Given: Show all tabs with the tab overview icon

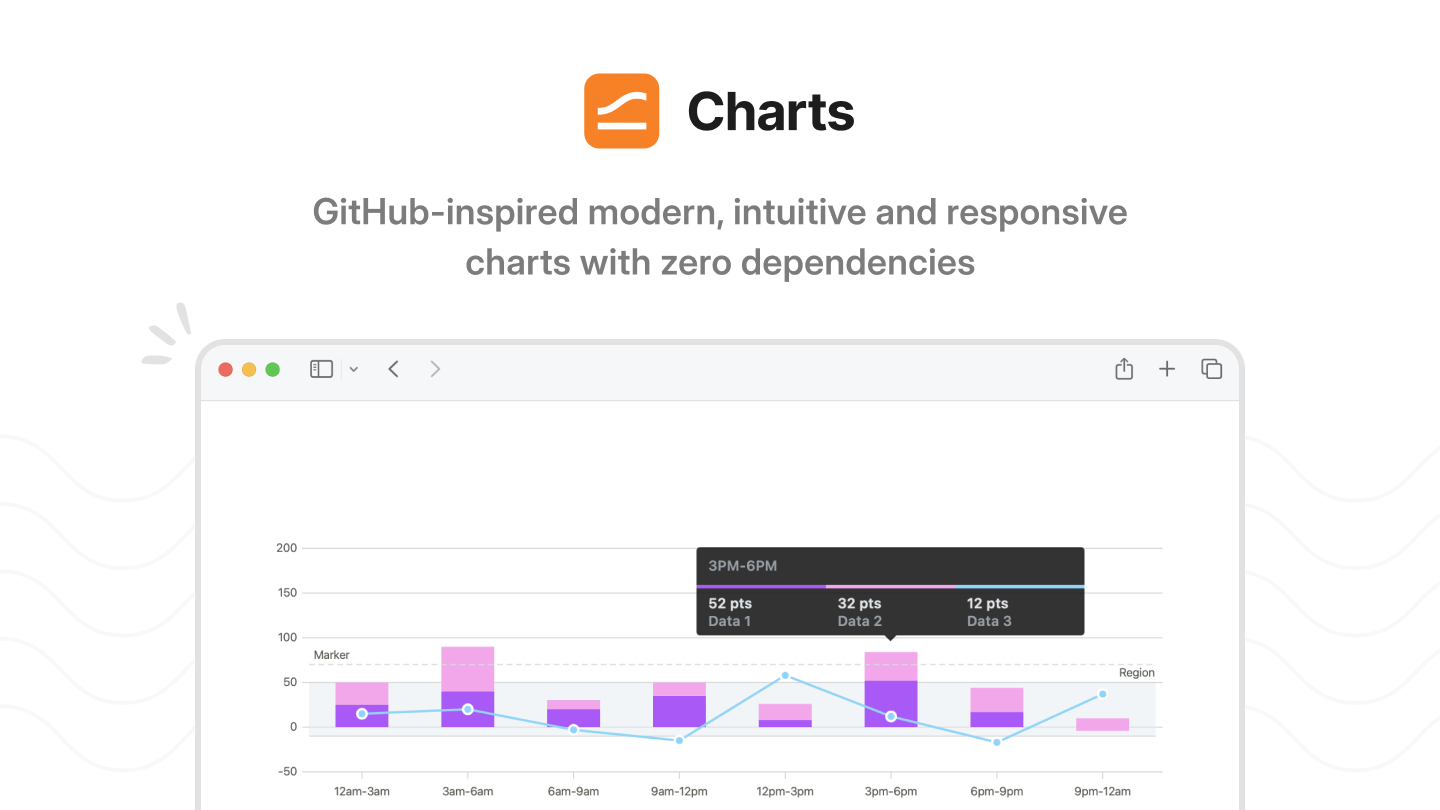Looking at the screenshot, I should coord(1211,369).
